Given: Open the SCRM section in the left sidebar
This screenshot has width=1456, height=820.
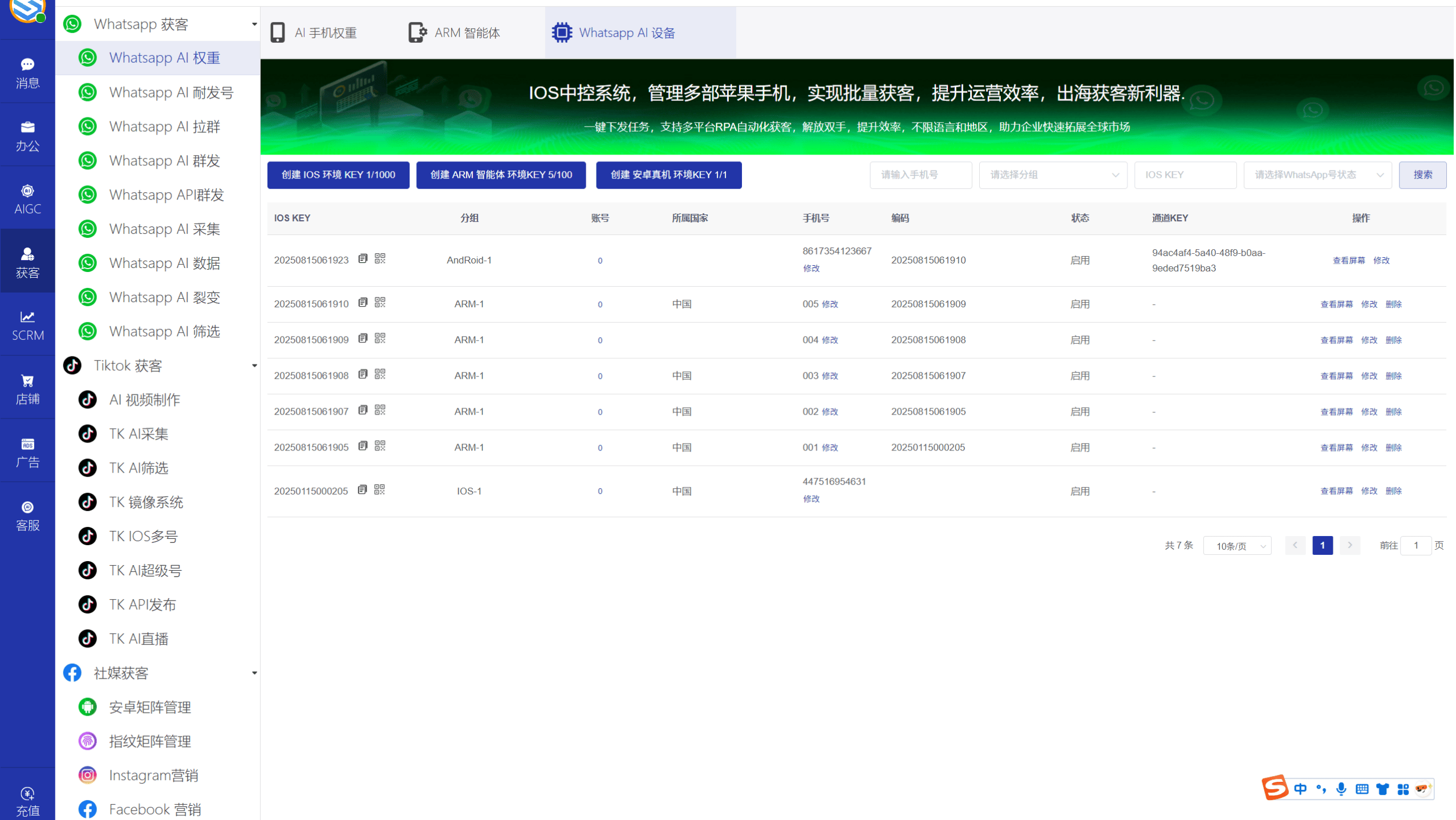Looking at the screenshot, I should (x=27, y=325).
